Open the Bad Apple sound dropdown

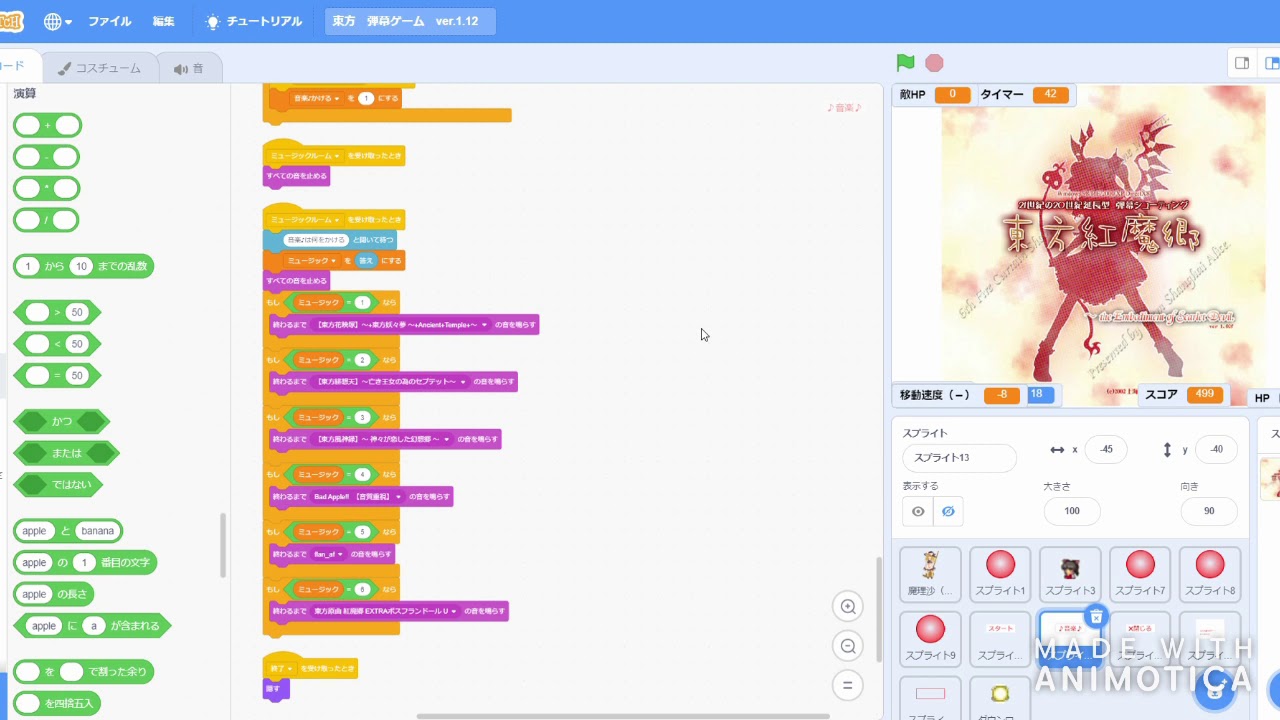click(399, 496)
